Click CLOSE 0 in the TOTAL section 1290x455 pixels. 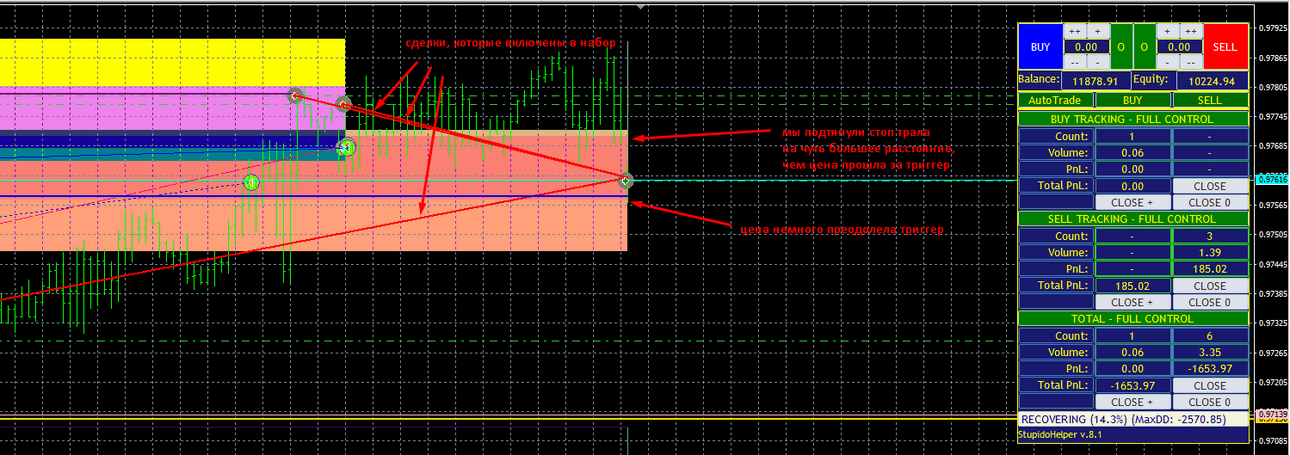point(1210,402)
